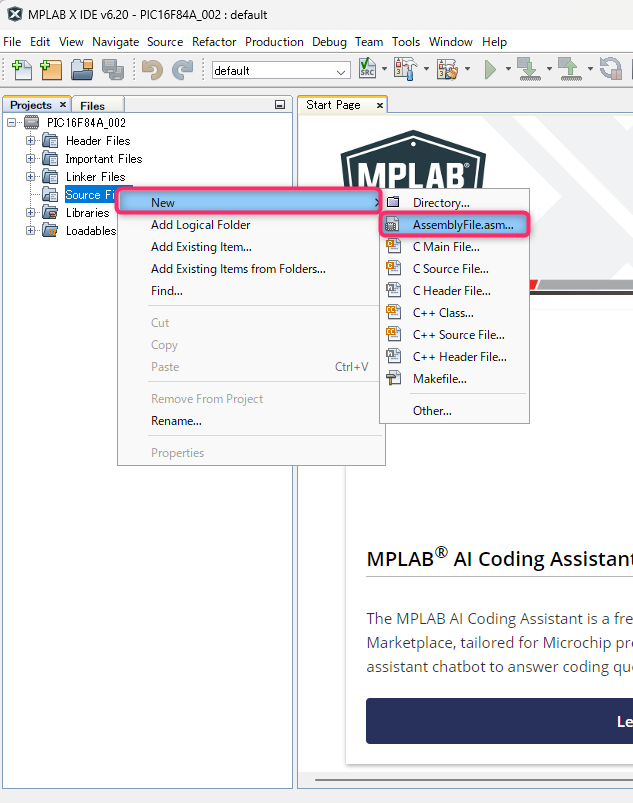Image resolution: width=633 pixels, height=803 pixels.
Task: Click the AssemblyFile.asm chip icon
Action: coord(392,224)
